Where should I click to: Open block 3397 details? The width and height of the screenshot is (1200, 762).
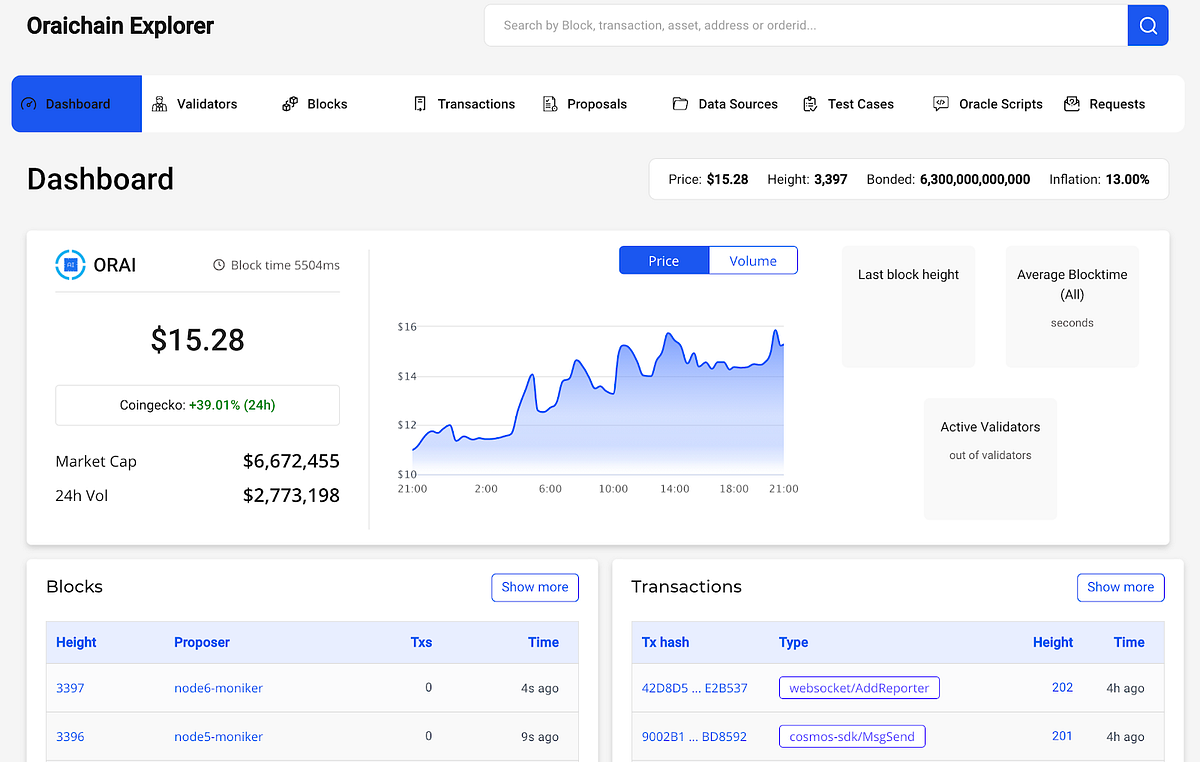[70, 688]
